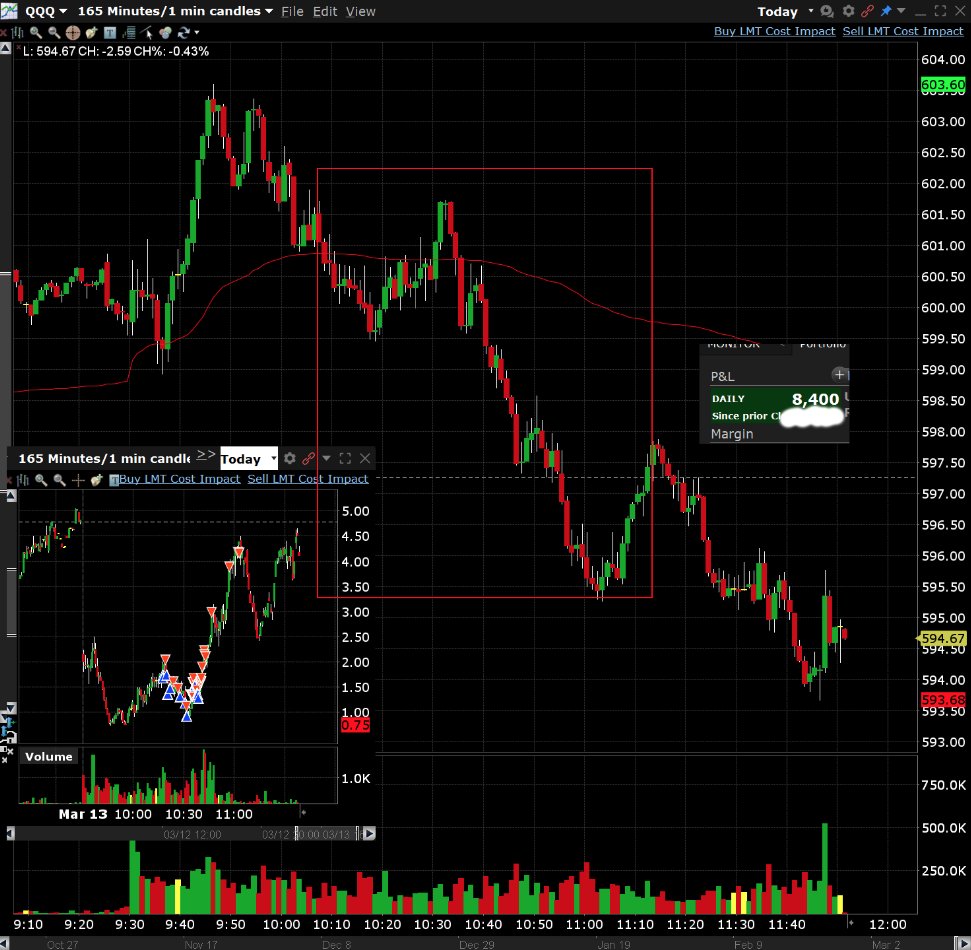Open the Today period dropdown in main chart
The width and height of the screenshot is (971, 950).
(x=785, y=11)
